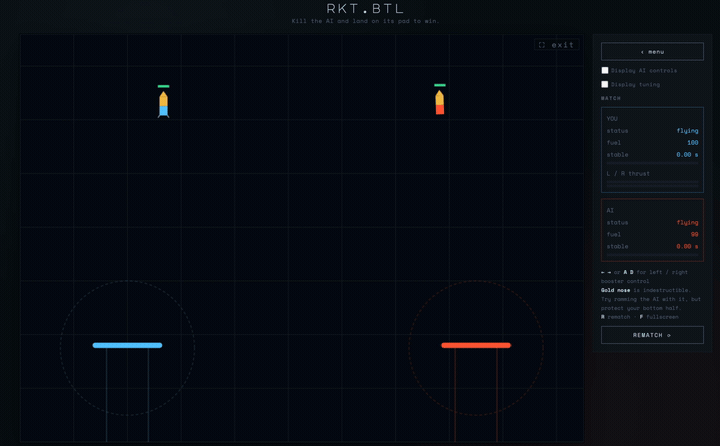Click the AI fuel value '99'
This screenshot has height=446, width=720.
pyautogui.click(x=694, y=234)
